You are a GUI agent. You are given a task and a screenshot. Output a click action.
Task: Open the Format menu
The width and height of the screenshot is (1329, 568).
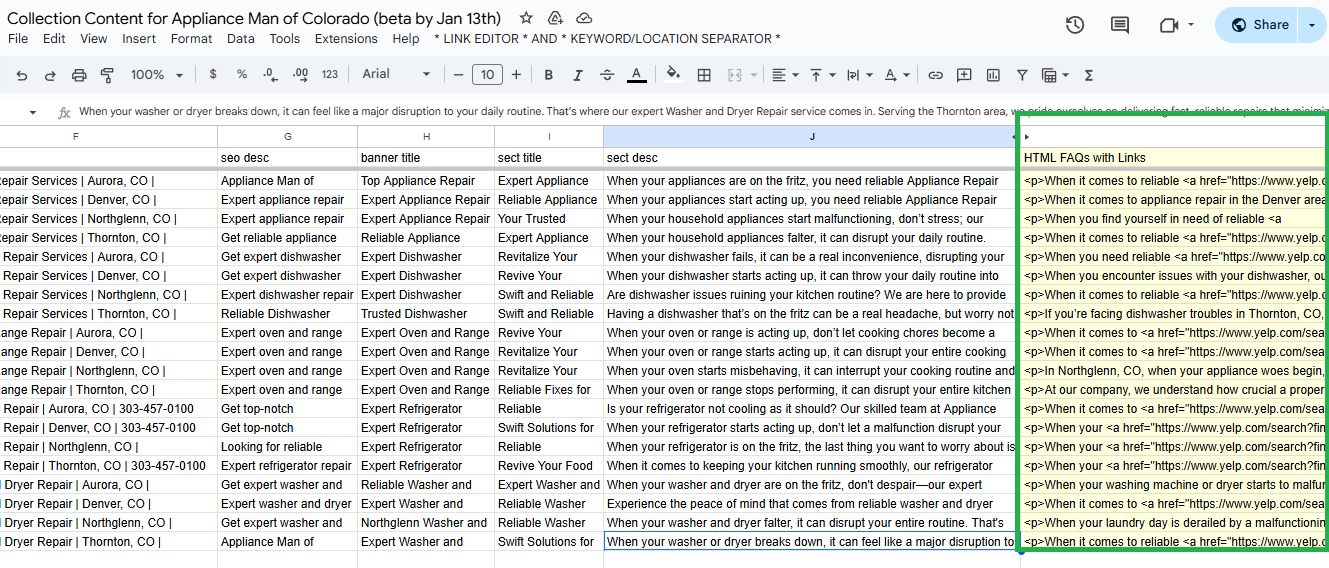pos(191,39)
